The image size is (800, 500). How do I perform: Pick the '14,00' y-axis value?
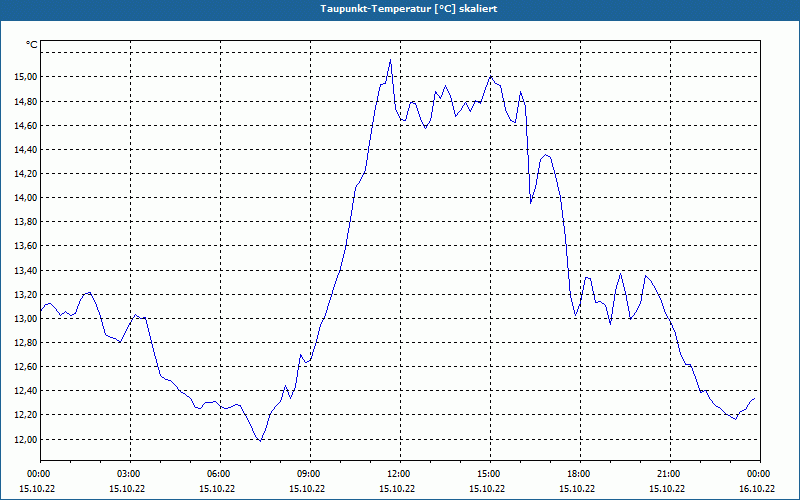coord(28,198)
